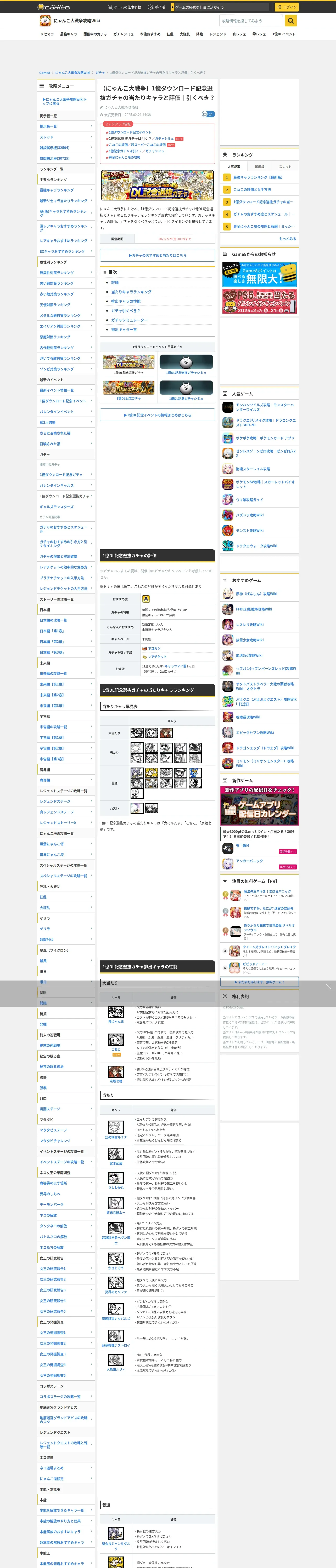The width and height of the screenshot is (336, 1568).
Task: Expand 雑談掲示板(32594) in the side menu
Action: tap(66, 148)
